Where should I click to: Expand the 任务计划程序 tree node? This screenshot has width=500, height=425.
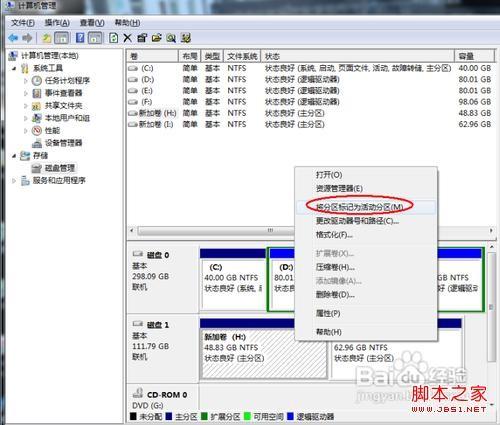pyautogui.click(x=26, y=81)
